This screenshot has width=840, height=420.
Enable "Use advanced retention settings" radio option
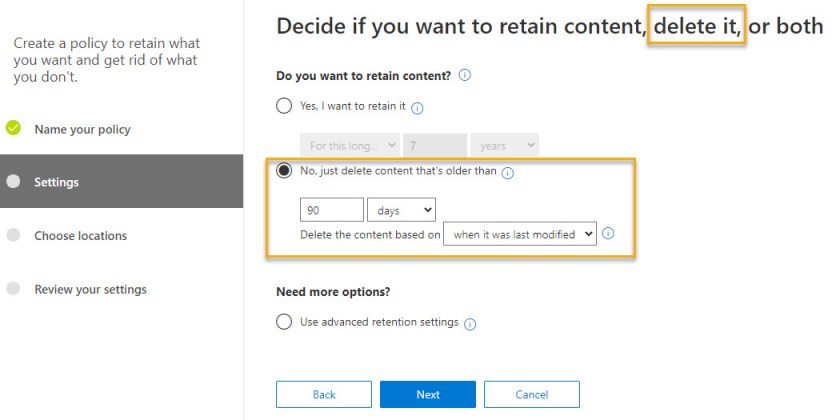(284, 322)
